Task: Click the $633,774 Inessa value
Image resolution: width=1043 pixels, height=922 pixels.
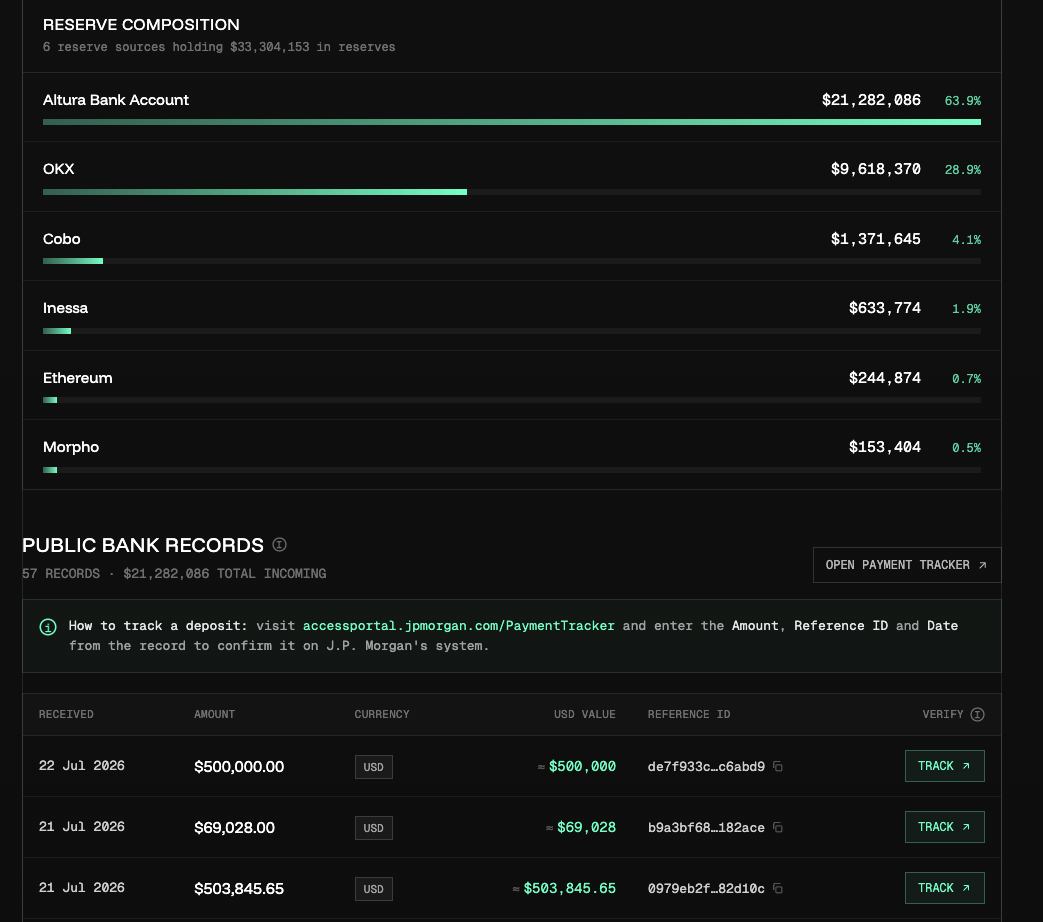Action: [x=885, y=308]
